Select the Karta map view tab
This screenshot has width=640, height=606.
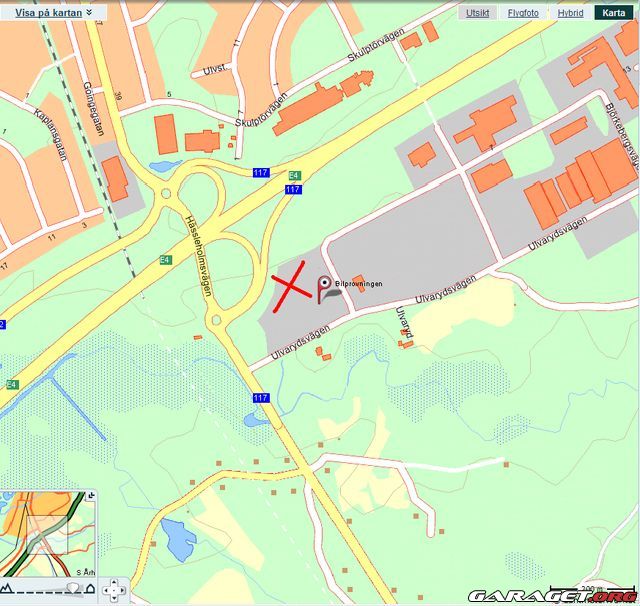click(613, 13)
